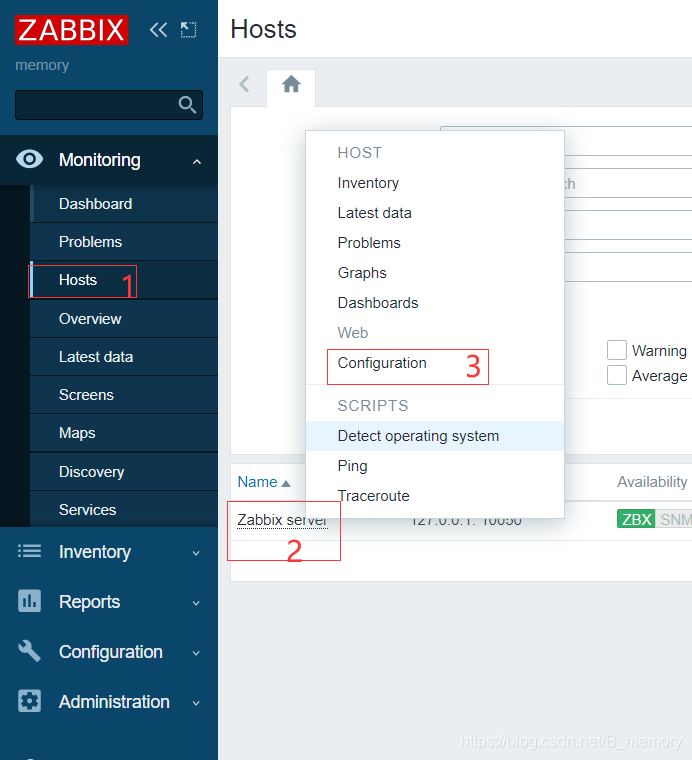Expand the Administration section chevron
This screenshot has height=760, width=692.
click(x=196, y=703)
